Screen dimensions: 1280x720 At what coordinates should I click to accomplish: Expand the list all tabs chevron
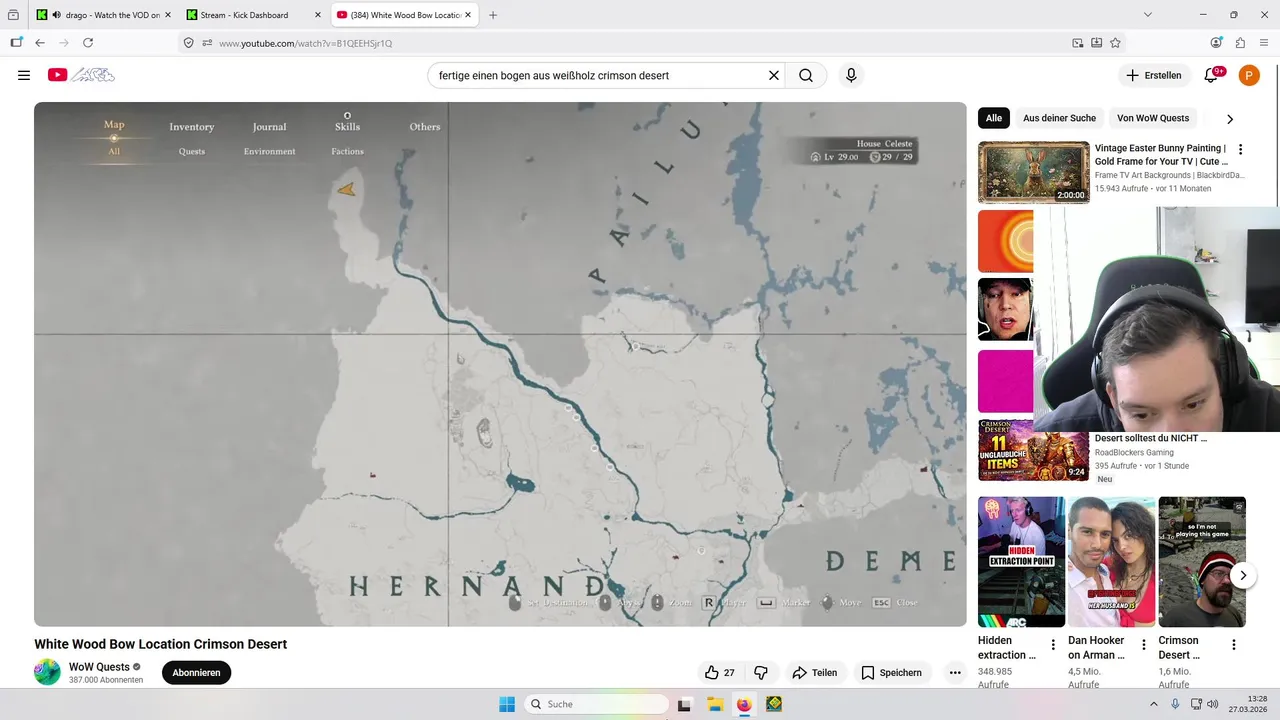click(1148, 14)
